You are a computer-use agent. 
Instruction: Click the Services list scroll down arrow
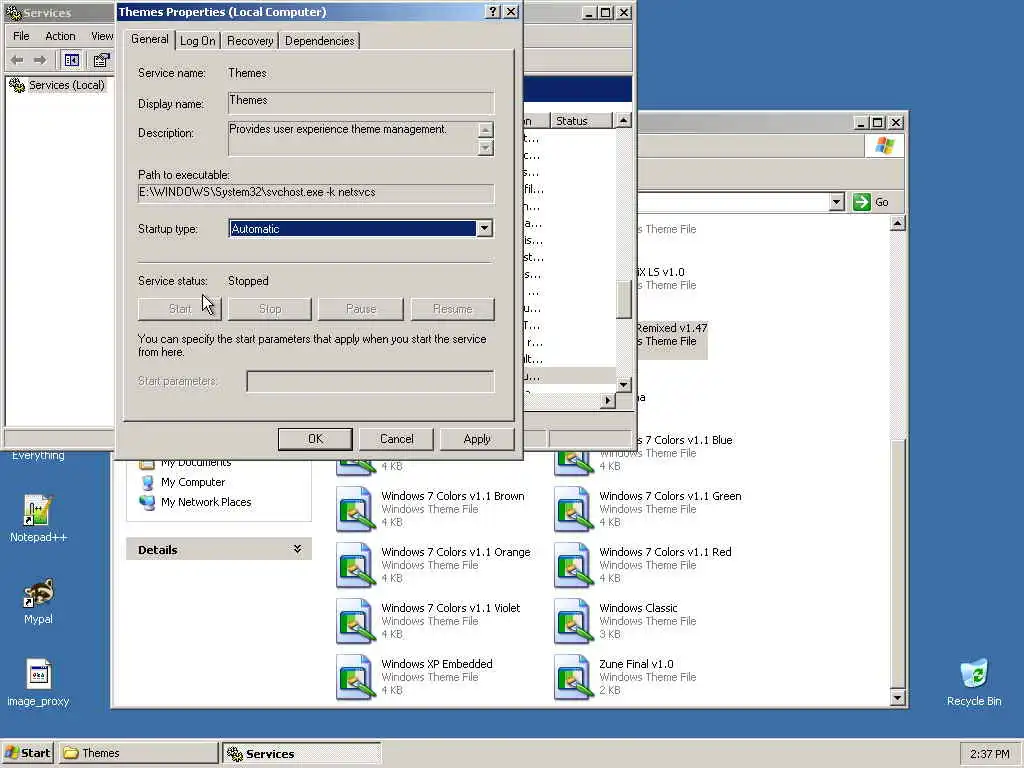click(x=624, y=385)
